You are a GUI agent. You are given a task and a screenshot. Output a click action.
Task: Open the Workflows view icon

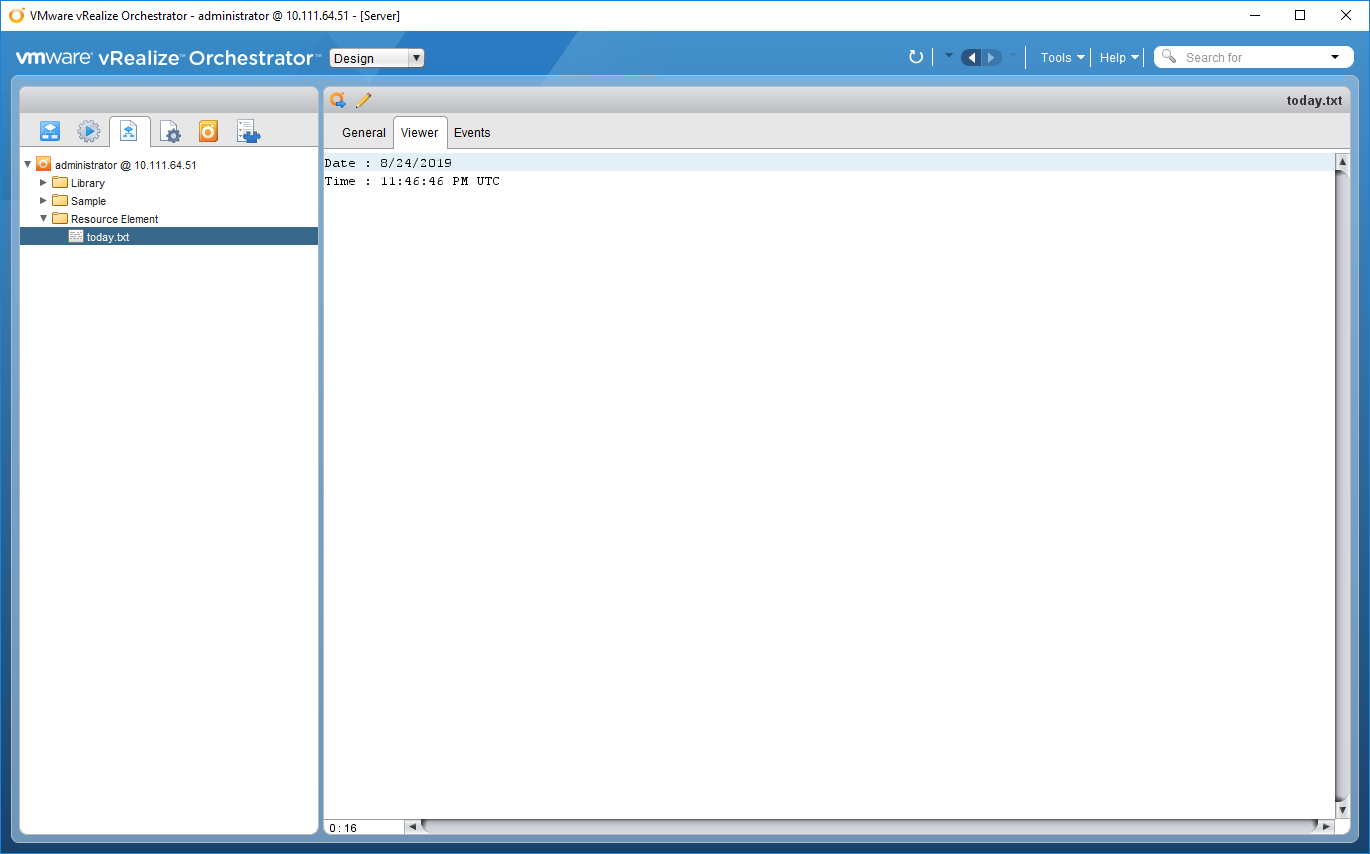click(50, 131)
